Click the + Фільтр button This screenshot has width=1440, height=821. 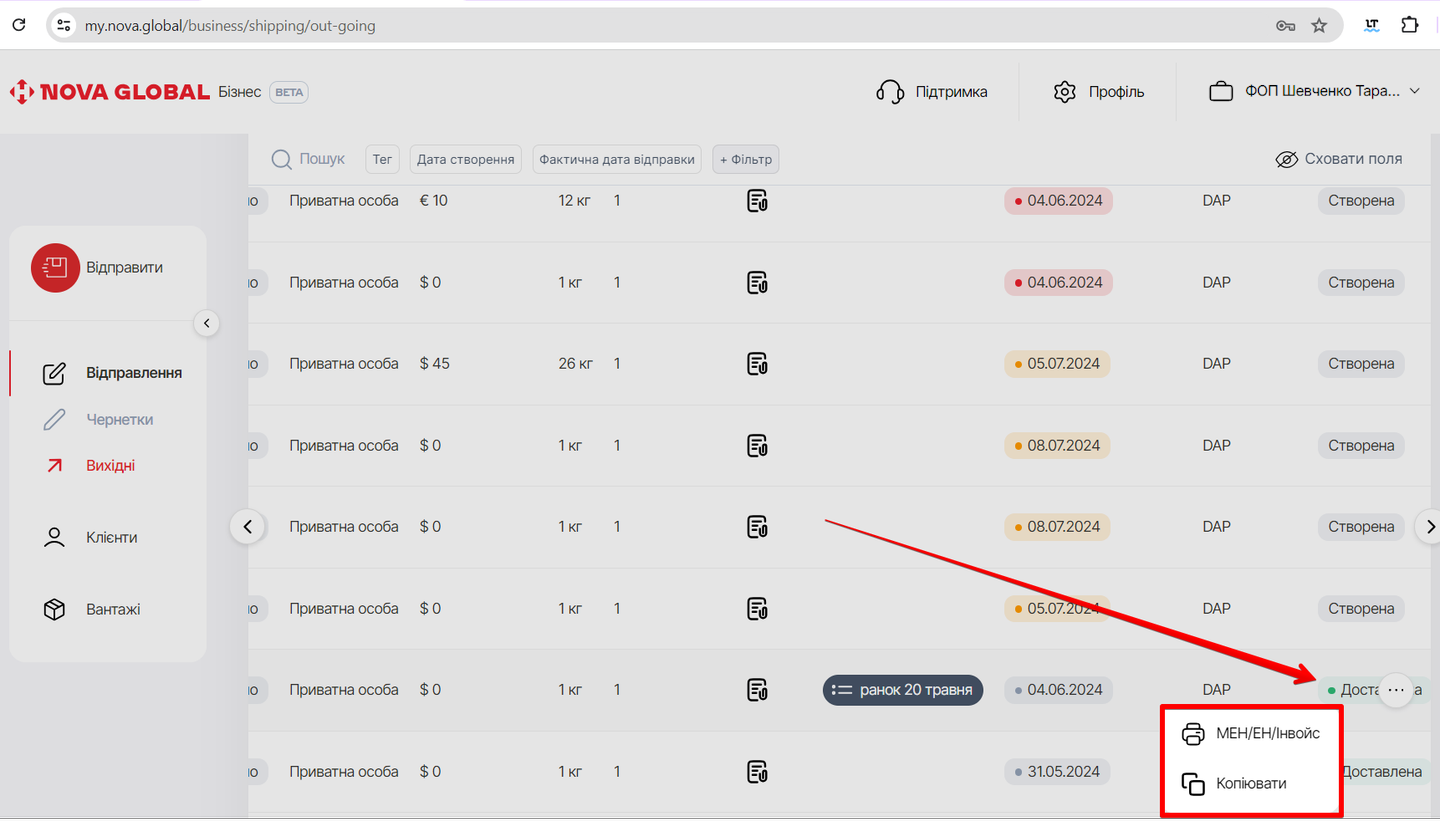click(745, 159)
